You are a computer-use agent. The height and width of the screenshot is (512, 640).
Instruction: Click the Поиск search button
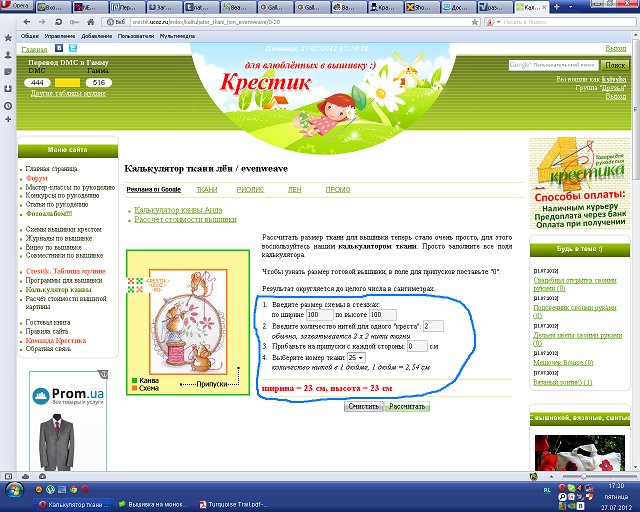[616, 65]
